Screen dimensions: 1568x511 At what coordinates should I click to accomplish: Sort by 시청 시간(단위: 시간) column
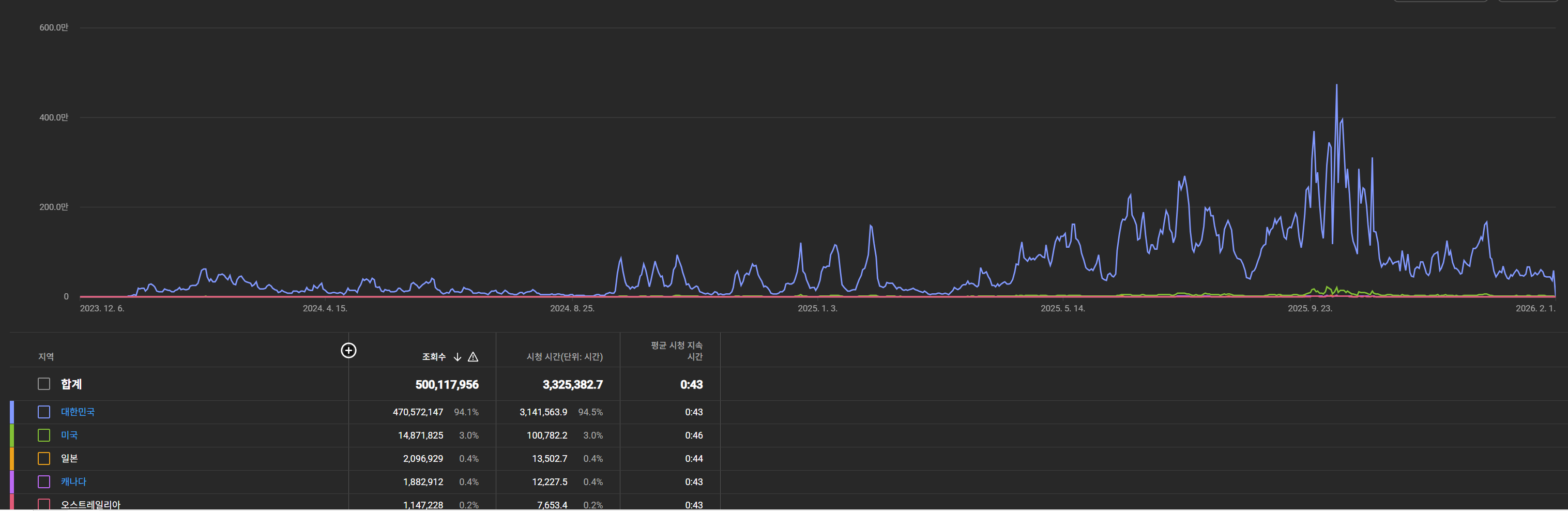click(564, 357)
